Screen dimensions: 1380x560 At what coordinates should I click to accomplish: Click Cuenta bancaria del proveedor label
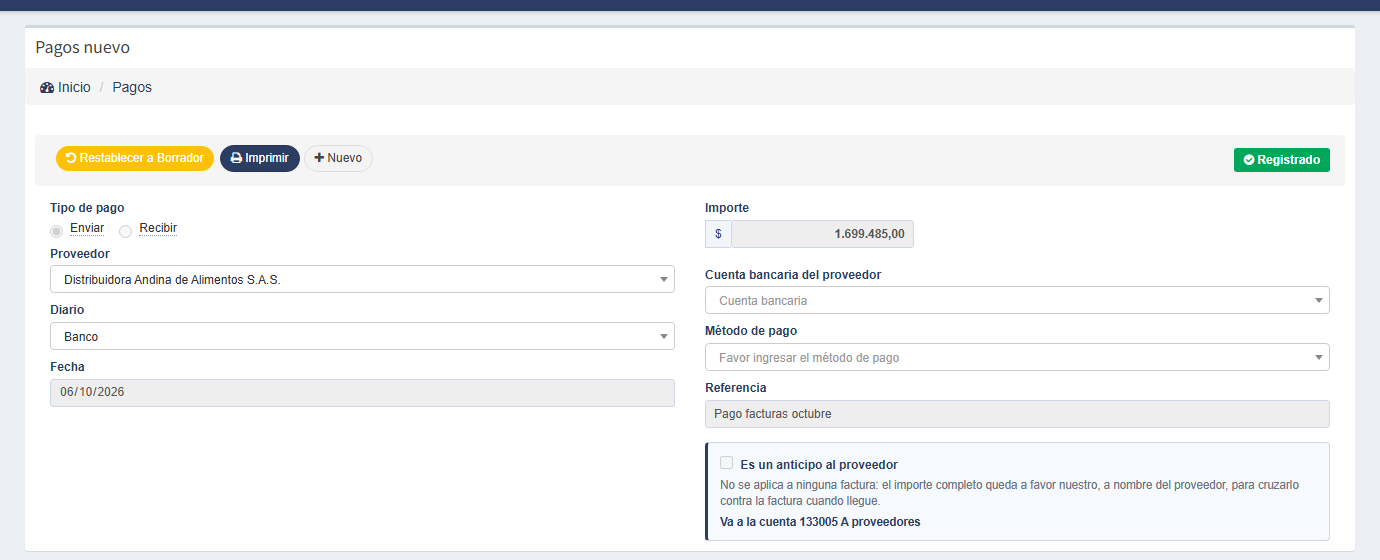(x=793, y=275)
